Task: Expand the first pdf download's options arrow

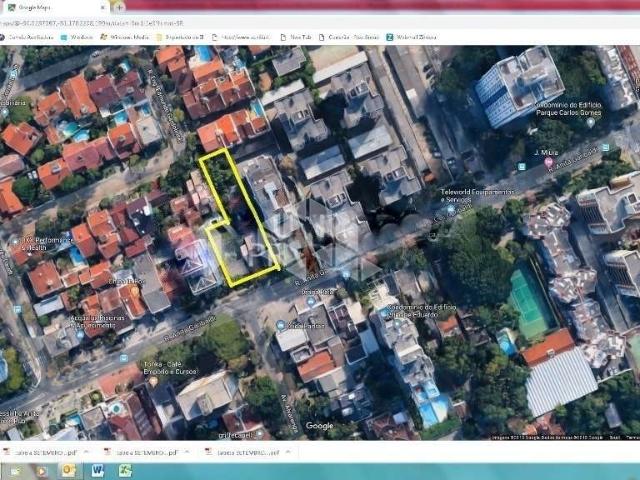Action: coord(86,452)
